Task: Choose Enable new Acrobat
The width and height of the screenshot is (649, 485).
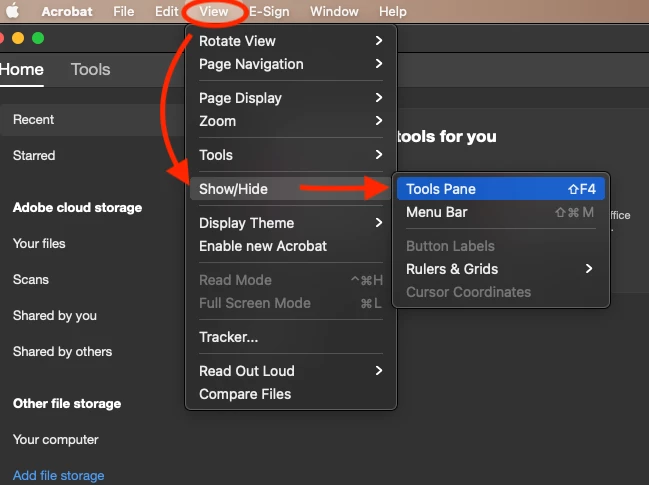Action: 291,246
